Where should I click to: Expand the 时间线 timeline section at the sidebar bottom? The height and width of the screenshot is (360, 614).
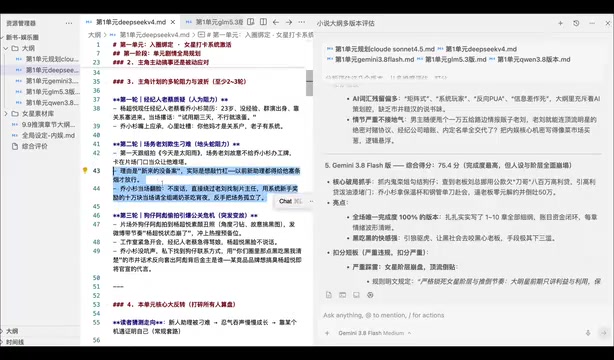15,342
